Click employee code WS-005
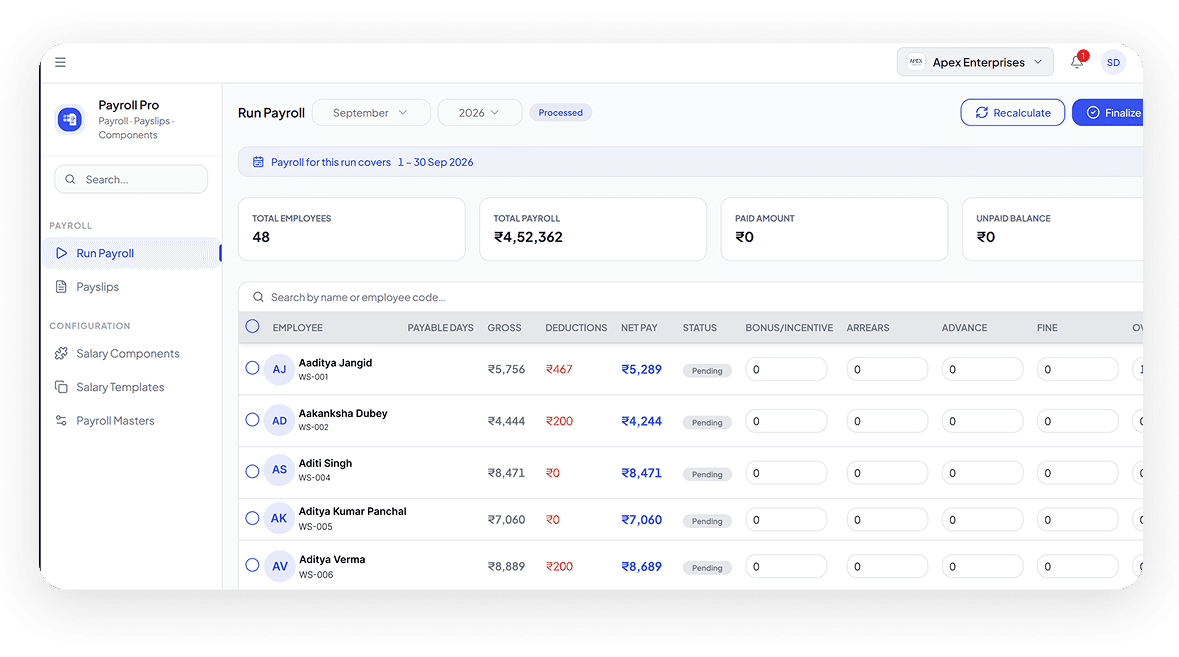 (315, 527)
